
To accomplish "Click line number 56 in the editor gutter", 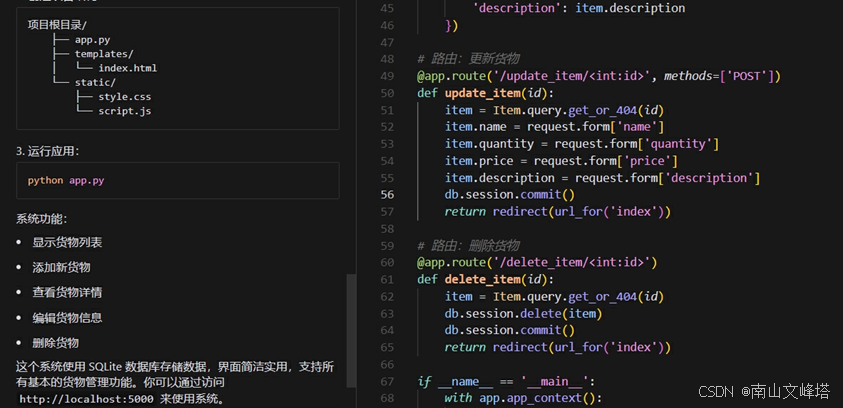I will point(387,195).
